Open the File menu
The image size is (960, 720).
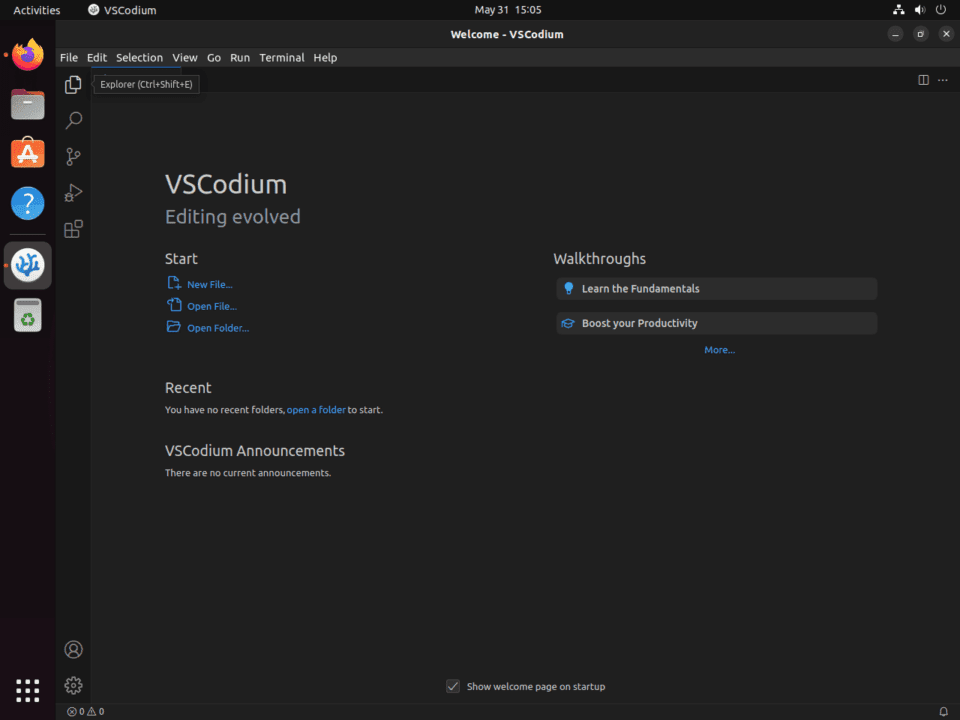pos(68,57)
